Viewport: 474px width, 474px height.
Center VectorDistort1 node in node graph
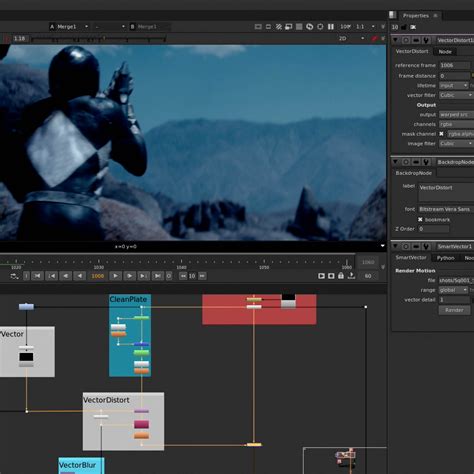(x=406, y=40)
